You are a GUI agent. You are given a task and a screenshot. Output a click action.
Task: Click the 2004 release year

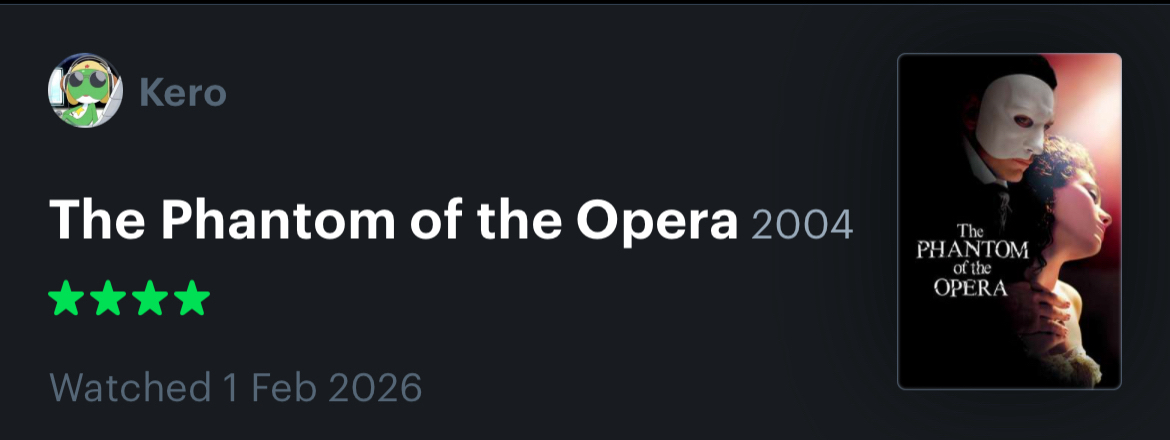tap(801, 225)
